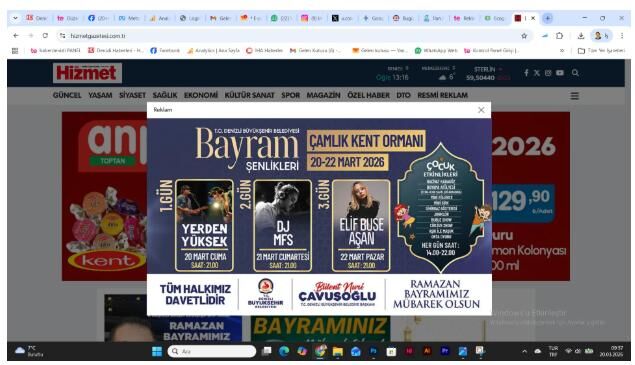Click the Bayram Şenlikleri ad banner
The height and width of the screenshot is (365, 635).
click(319, 217)
